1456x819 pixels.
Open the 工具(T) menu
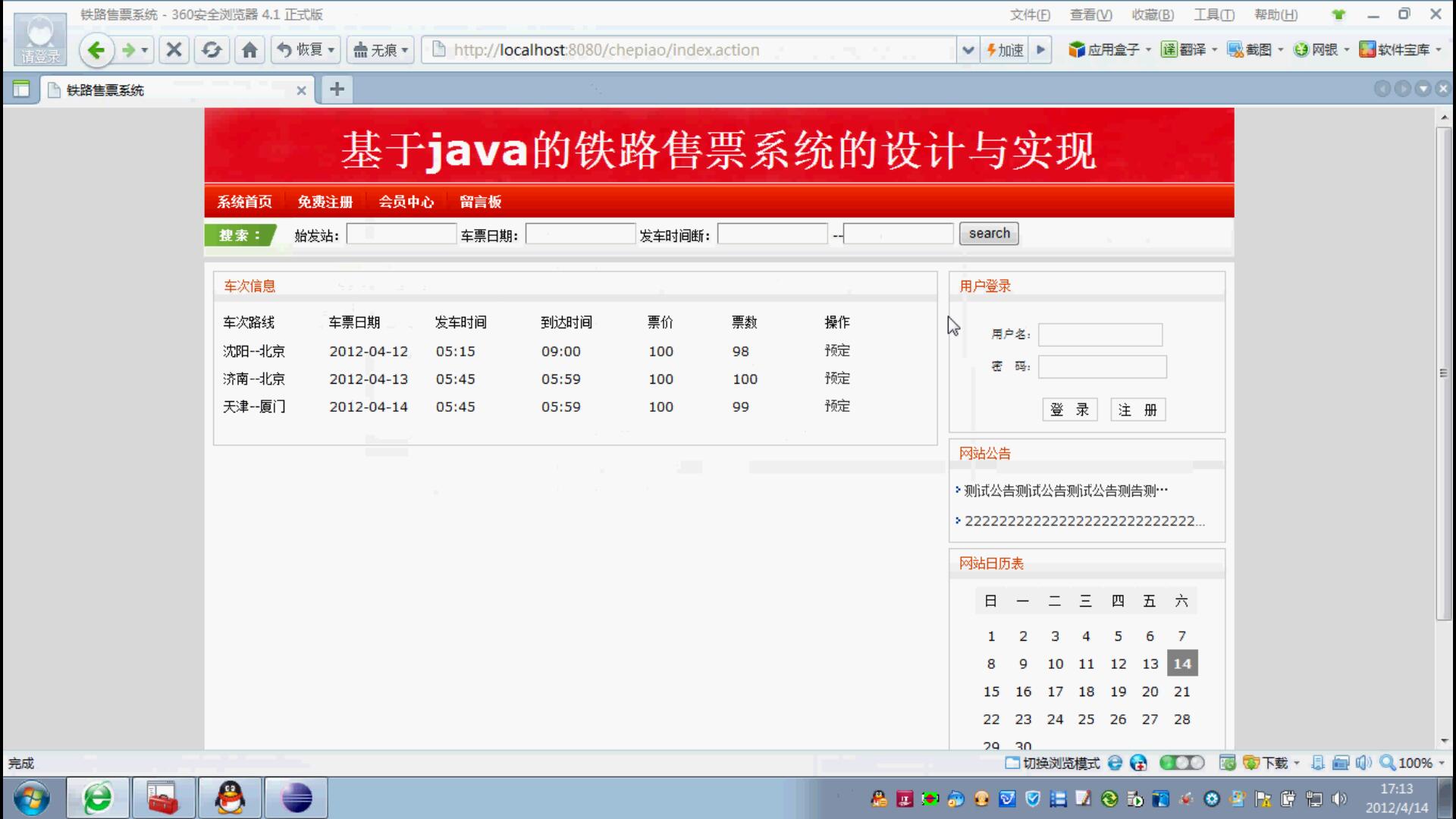pyautogui.click(x=1214, y=14)
